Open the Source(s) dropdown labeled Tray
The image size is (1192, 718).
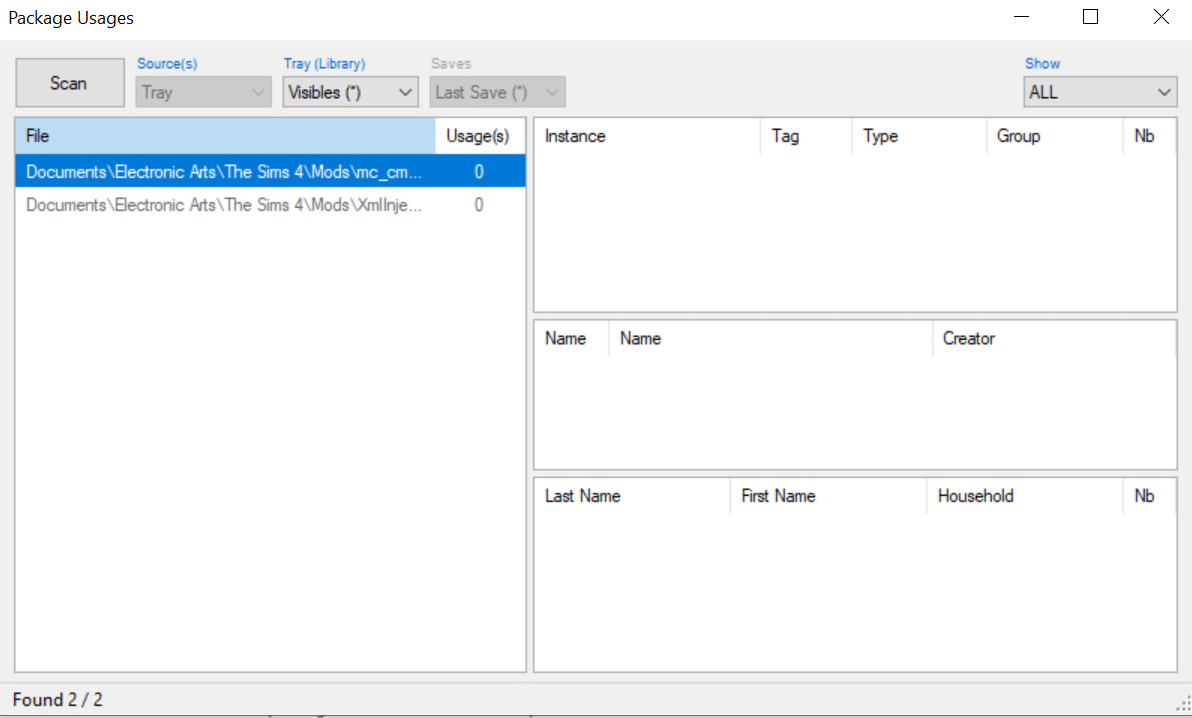[203, 91]
